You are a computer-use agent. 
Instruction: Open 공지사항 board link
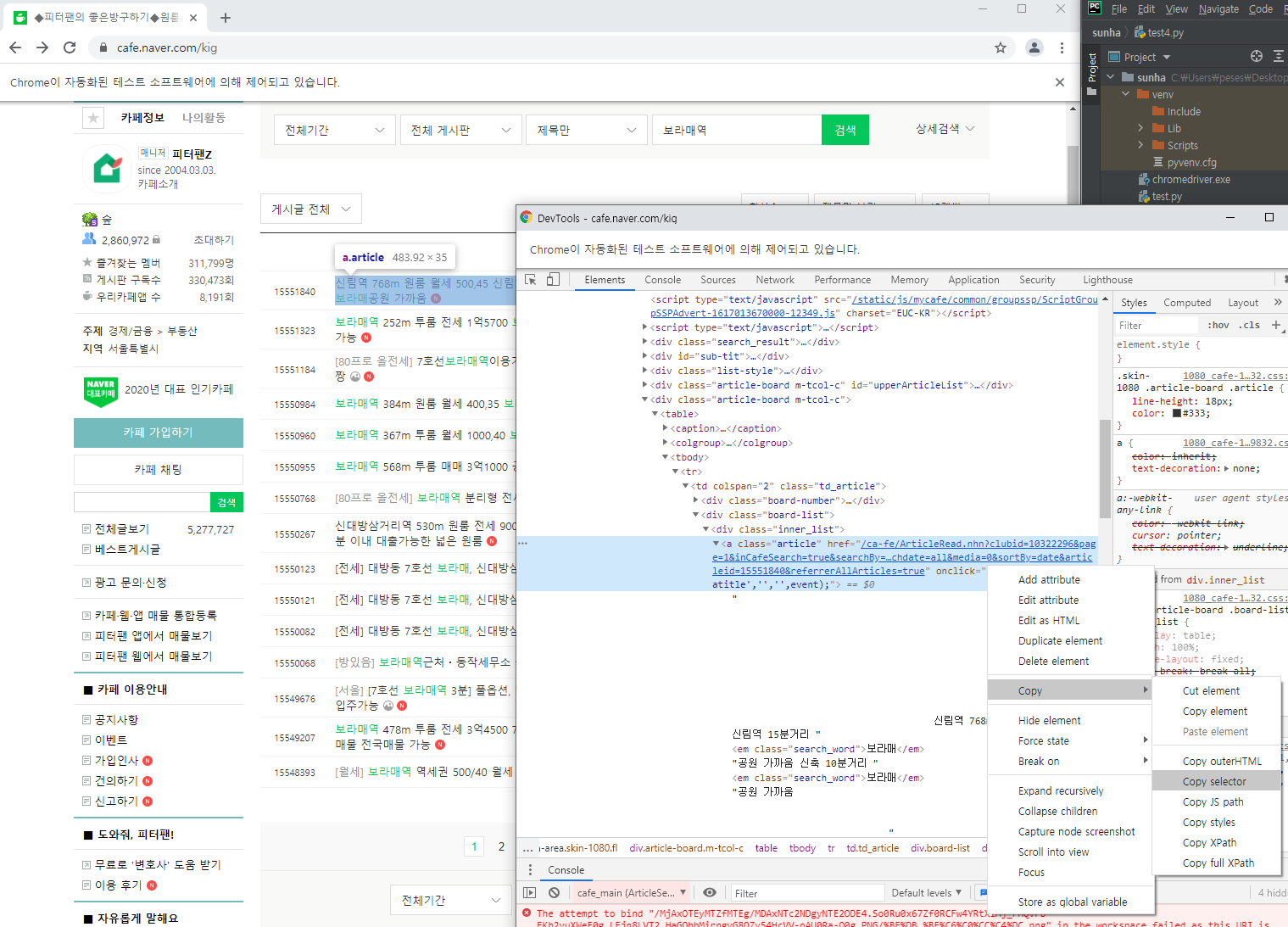click(116, 720)
